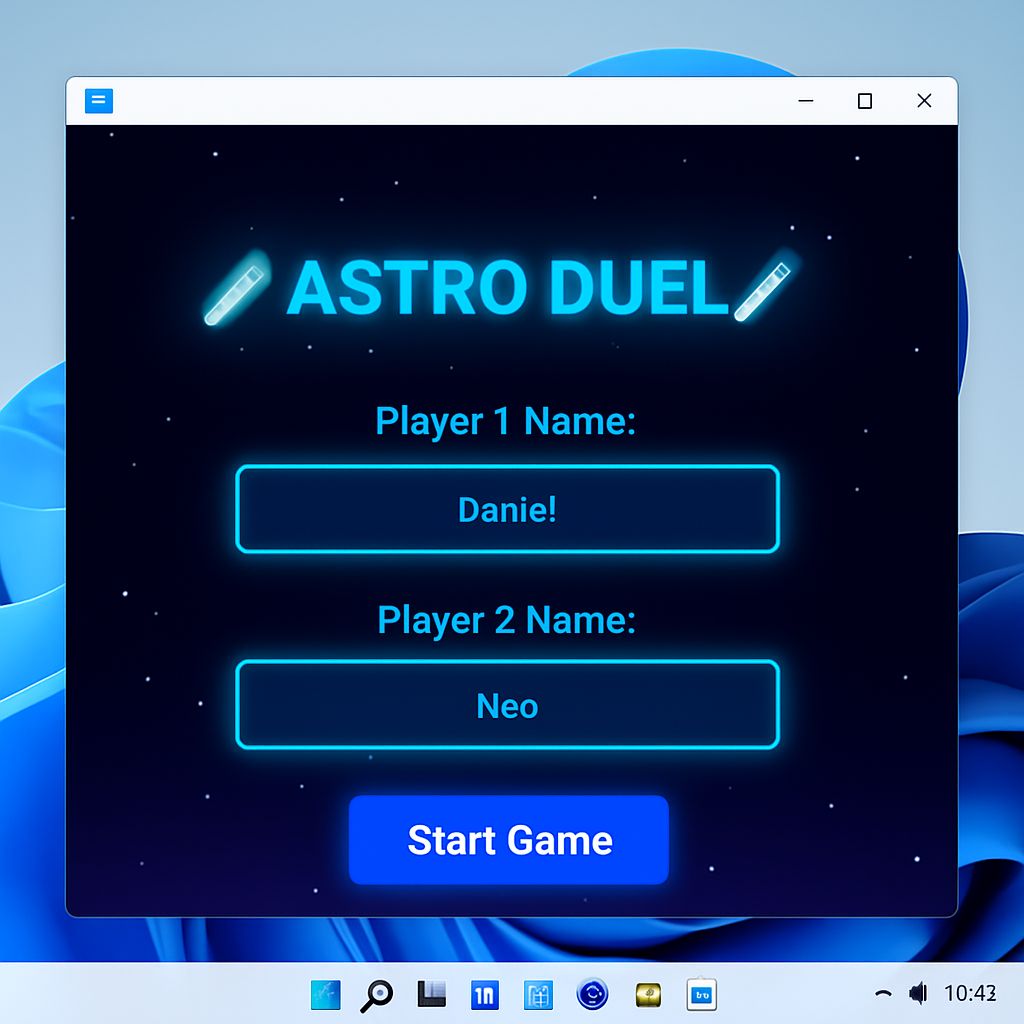Close the Astro Duel window
The width and height of the screenshot is (1024, 1024).
click(x=924, y=101)
